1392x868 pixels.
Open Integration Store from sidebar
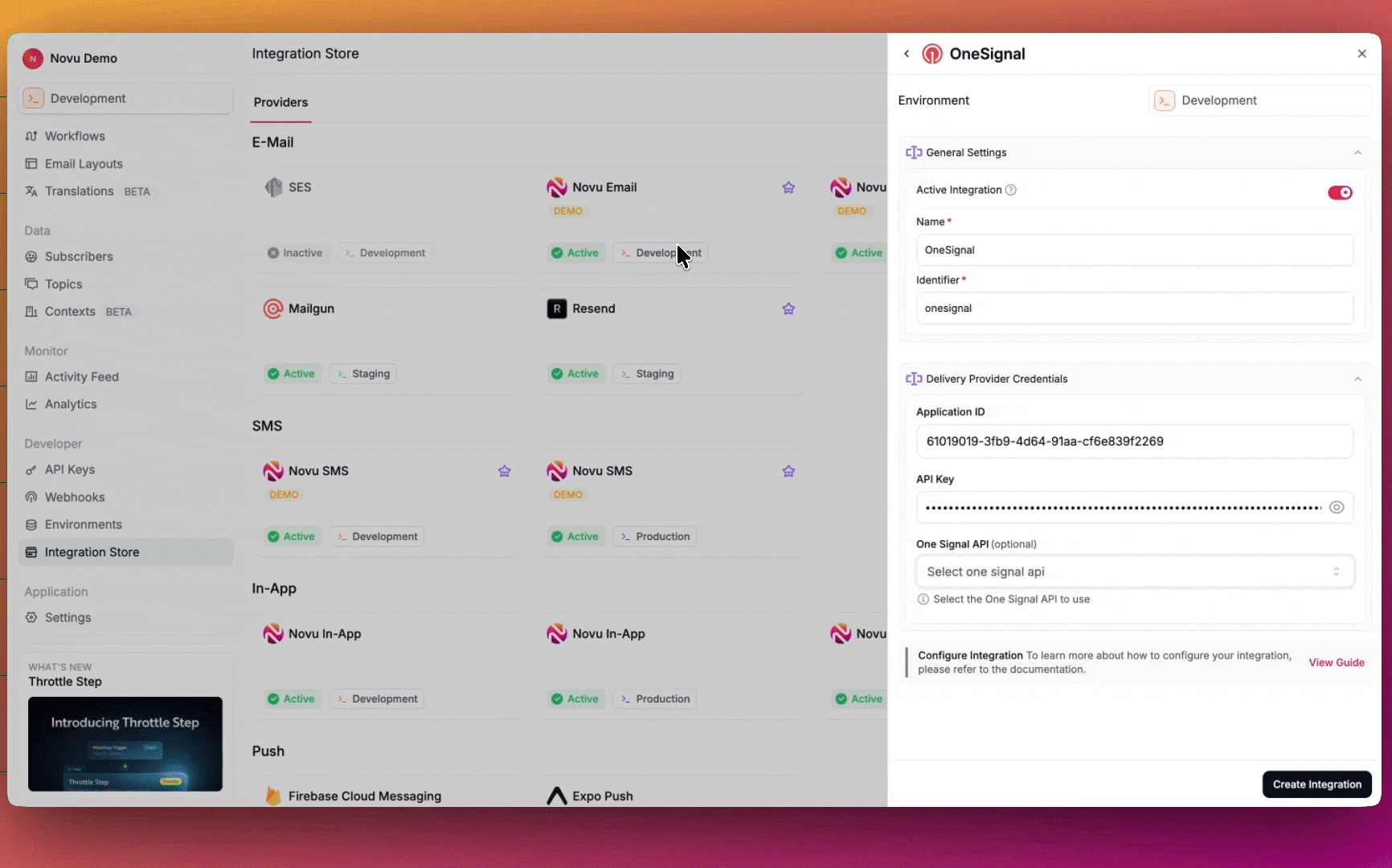click(91, 552)
